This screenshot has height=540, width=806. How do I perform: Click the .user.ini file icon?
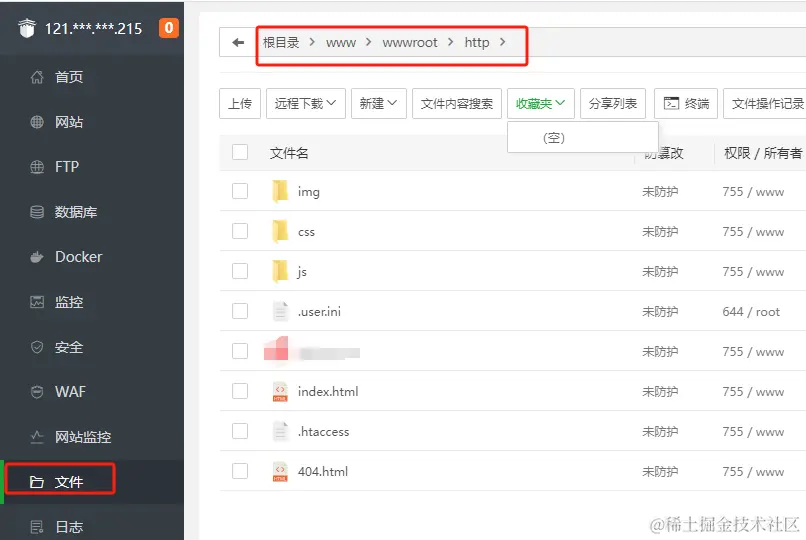pos(280,311)
